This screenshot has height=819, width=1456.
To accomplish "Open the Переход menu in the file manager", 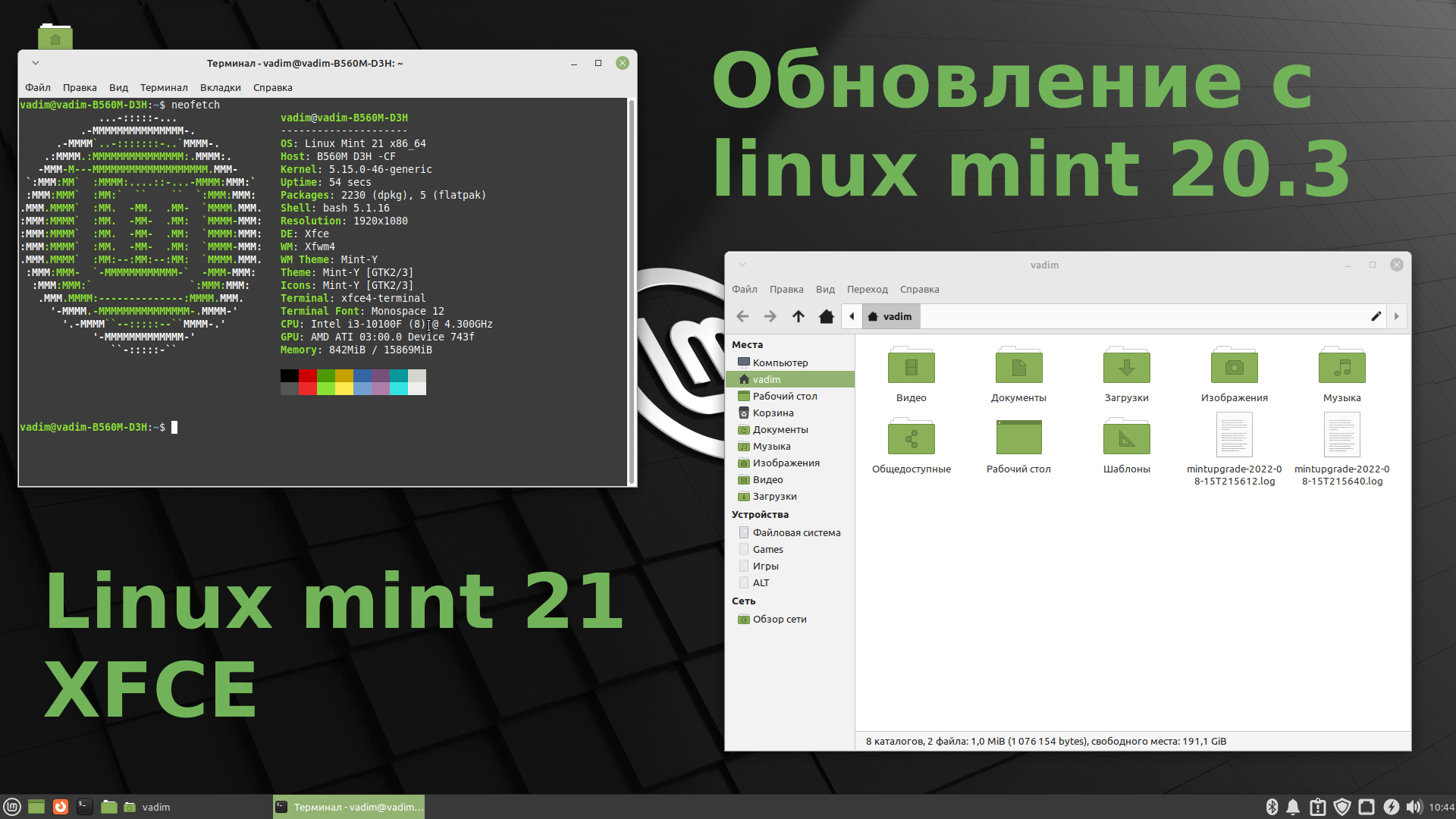I will (x=867, y=289).
